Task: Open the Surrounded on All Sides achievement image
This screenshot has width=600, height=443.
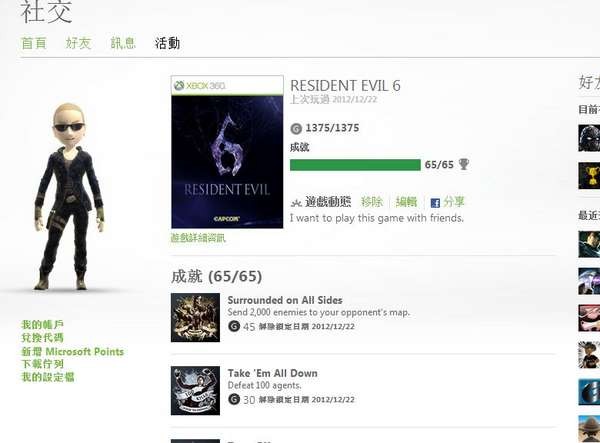Action: click(195, 317)
